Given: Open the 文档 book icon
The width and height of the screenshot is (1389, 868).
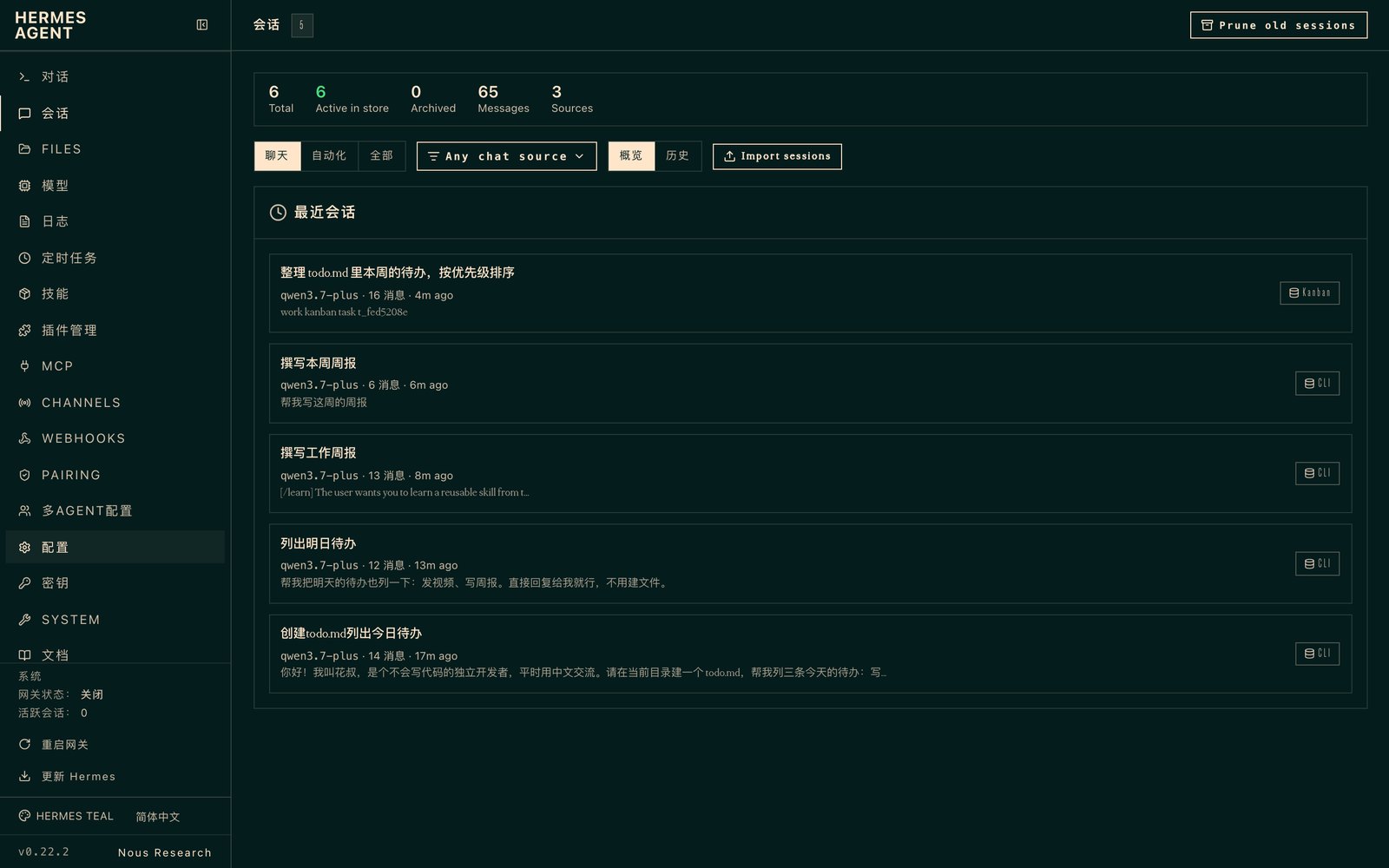Looking at the screenshot, I should pyautogui.click(x=24, y=655).
